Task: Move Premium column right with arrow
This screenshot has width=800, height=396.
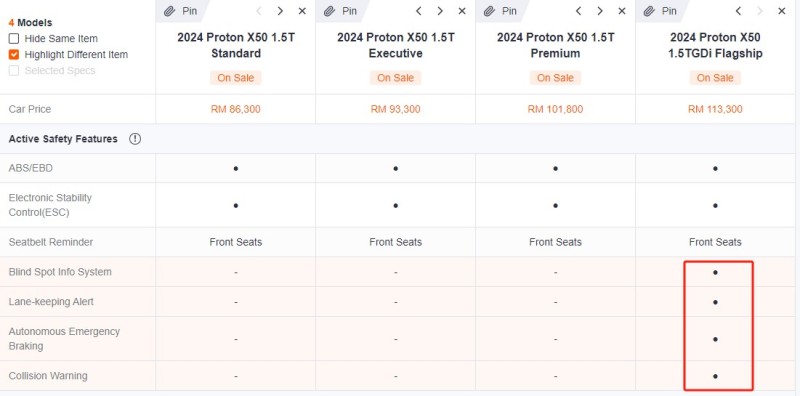Action: point(600,11)
